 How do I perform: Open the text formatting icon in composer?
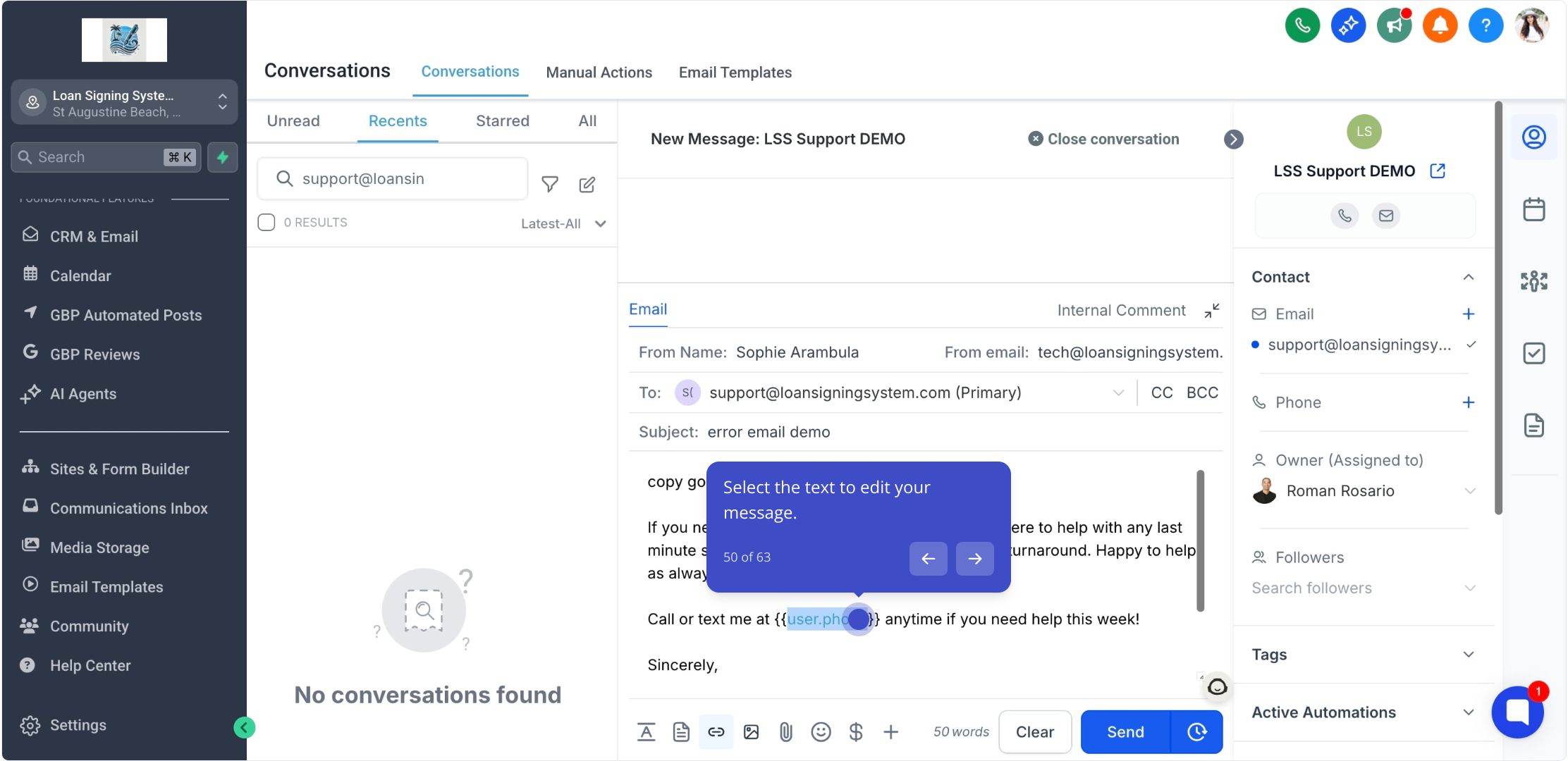point(646,732)
